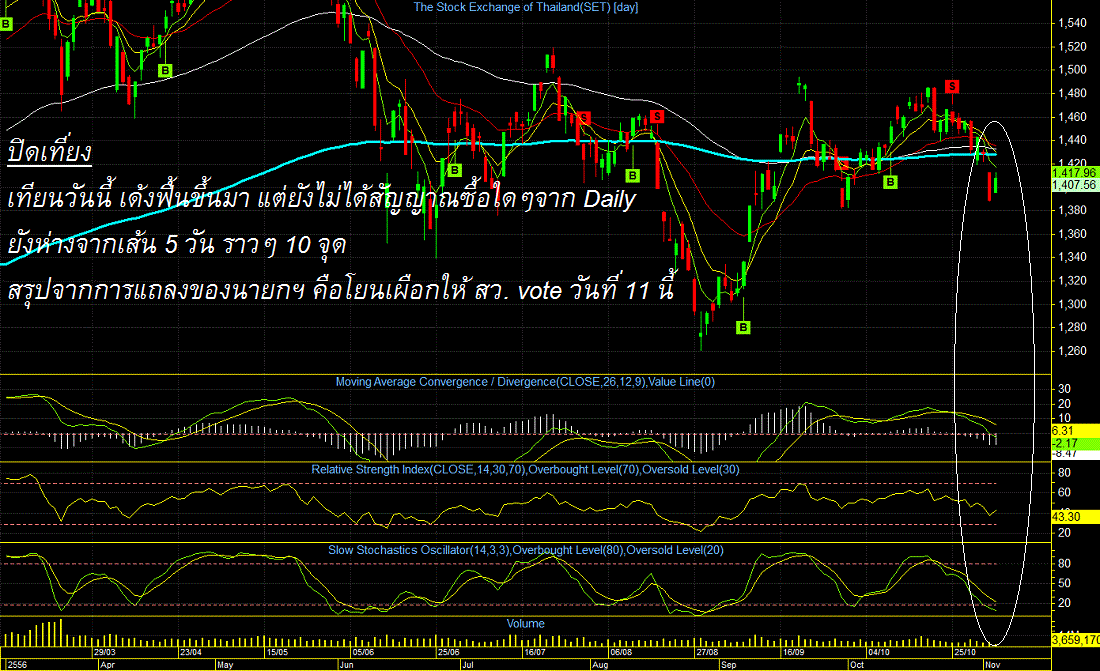
Task: Click the red S sell marker in mid-August
Action: coord(657,116)
